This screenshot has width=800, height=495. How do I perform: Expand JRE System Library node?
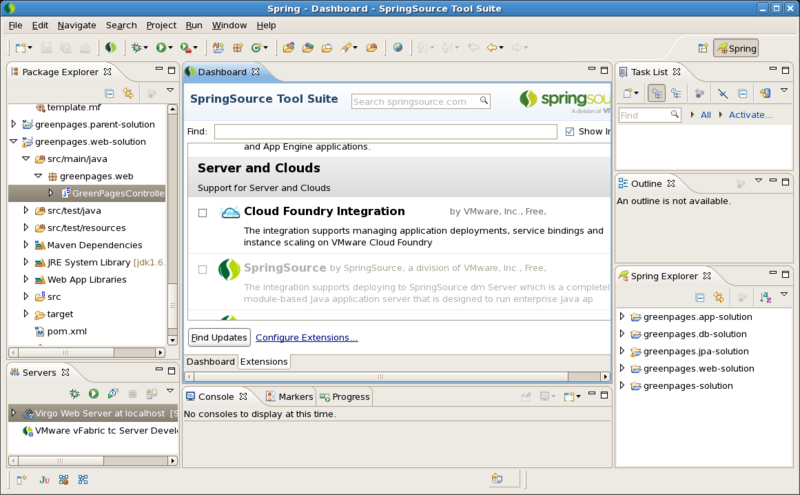(x=26, y=262)
